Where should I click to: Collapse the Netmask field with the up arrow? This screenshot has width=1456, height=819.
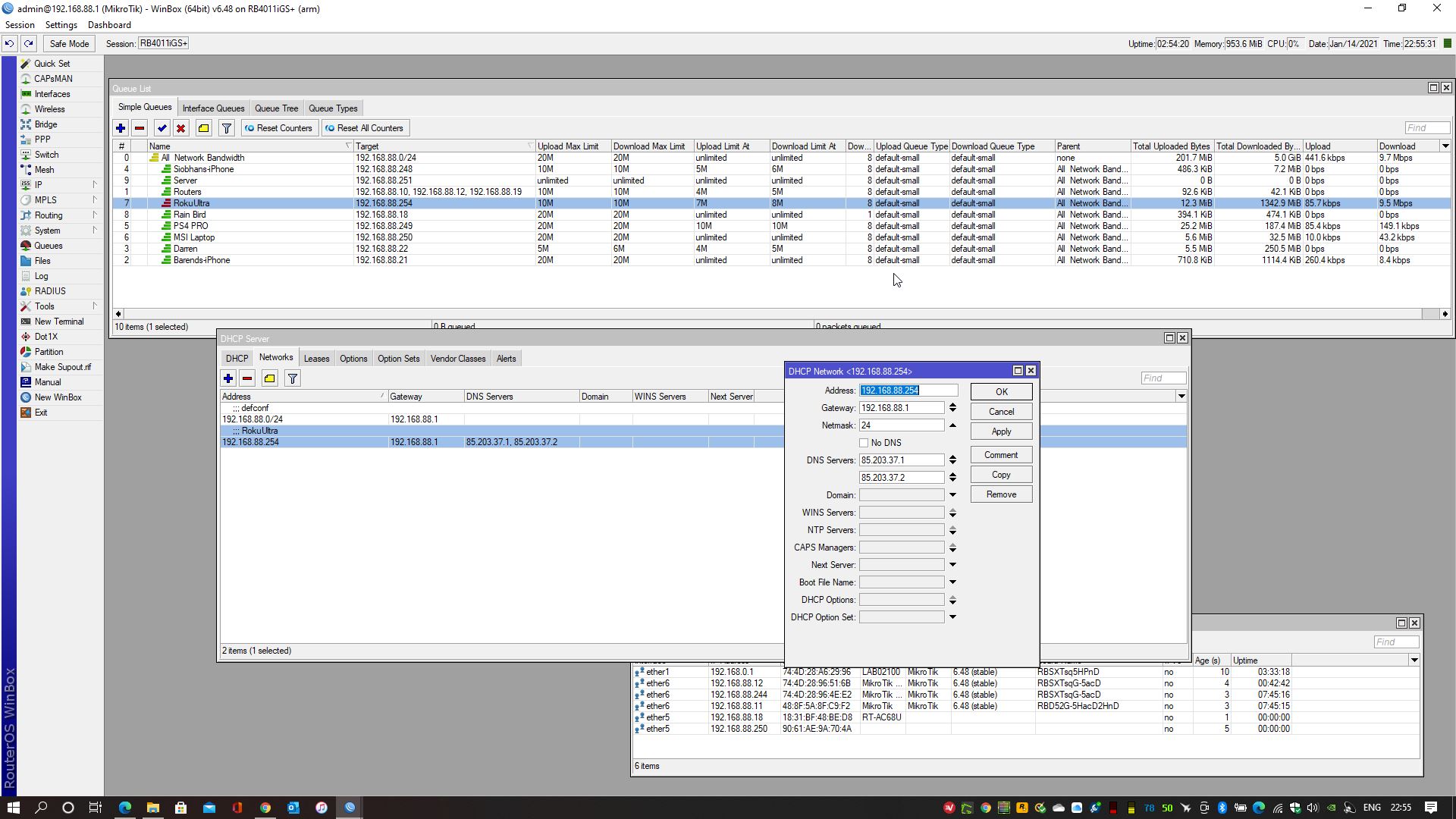(952, 425)
